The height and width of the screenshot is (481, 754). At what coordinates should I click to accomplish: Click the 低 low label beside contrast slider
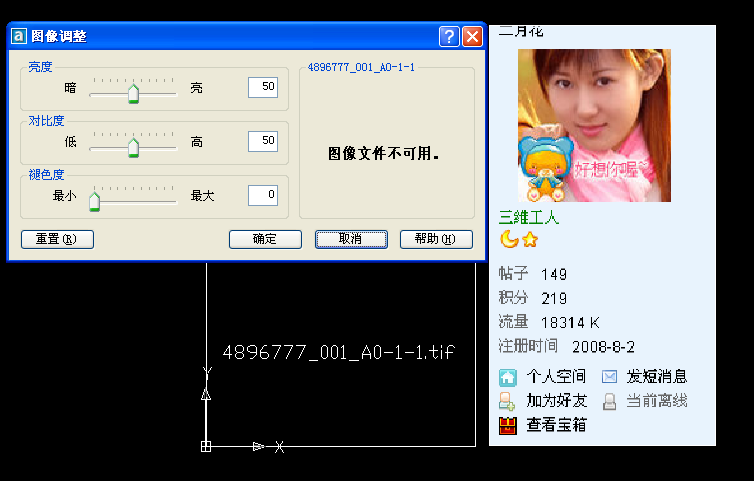tap(70, 142)
